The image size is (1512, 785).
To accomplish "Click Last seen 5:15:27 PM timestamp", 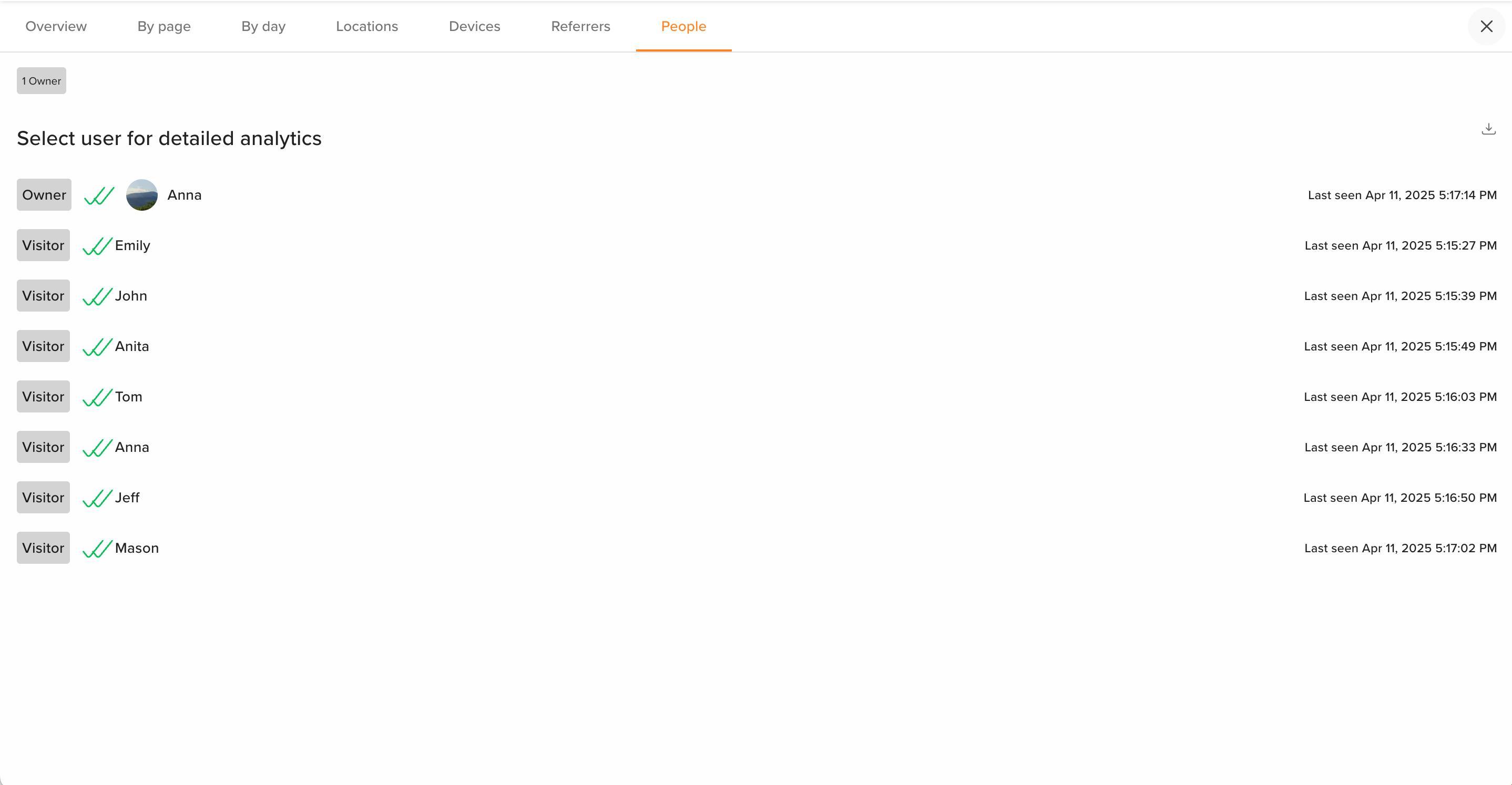I will coord(1401,245).
